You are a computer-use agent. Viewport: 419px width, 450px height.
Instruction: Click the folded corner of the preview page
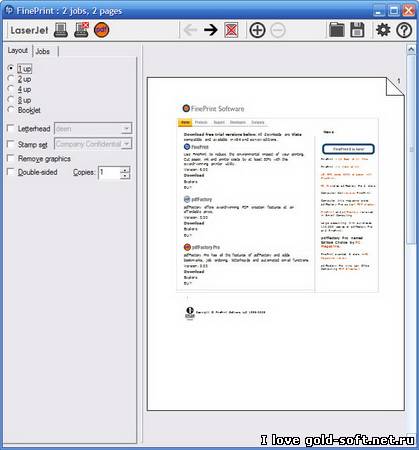(x=395, y=87)
